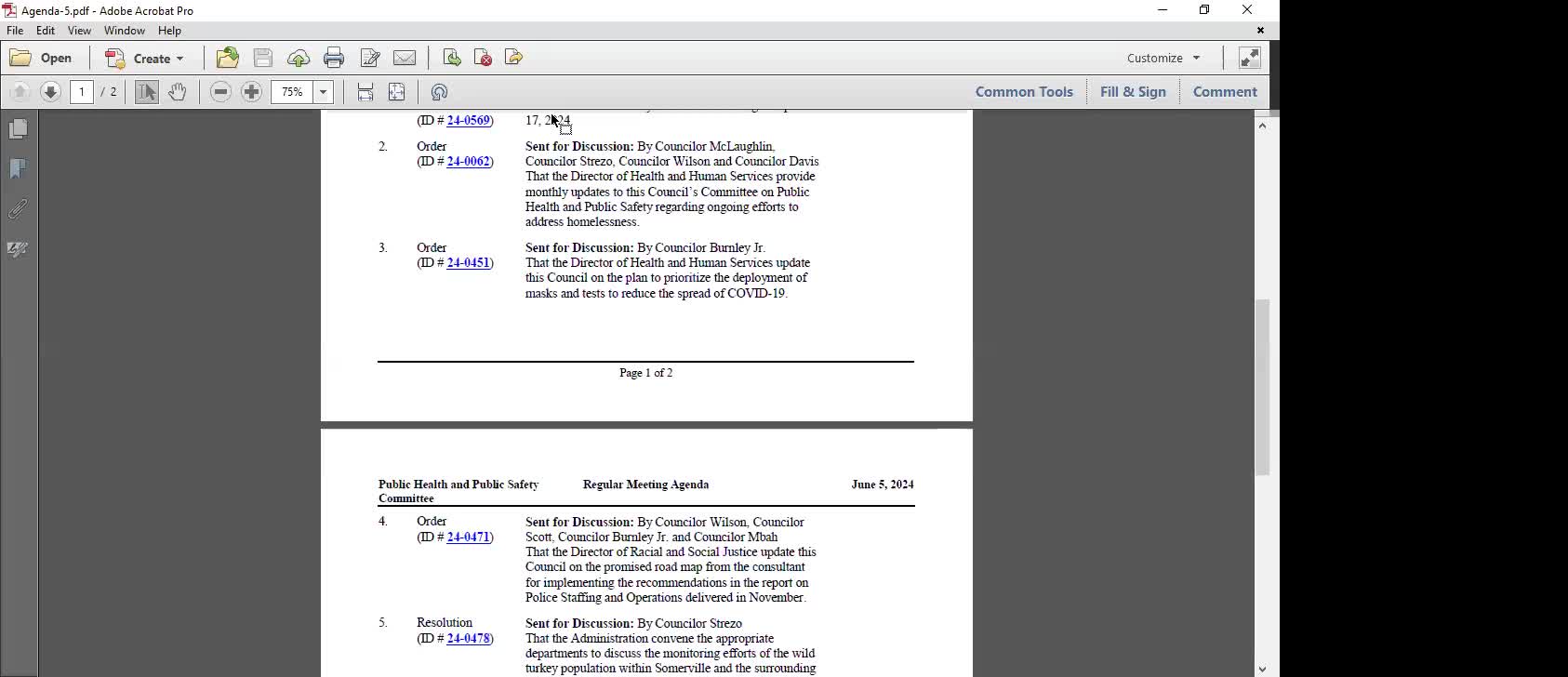1568x677 pixels.
Task: Click the zoom in plus button
Action: (x=251, y=91)
